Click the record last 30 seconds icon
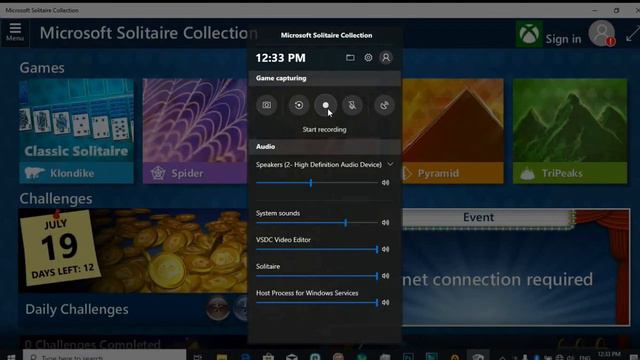Image resolution: width=640 pixels, height=360 pixels. coord(299,105)
